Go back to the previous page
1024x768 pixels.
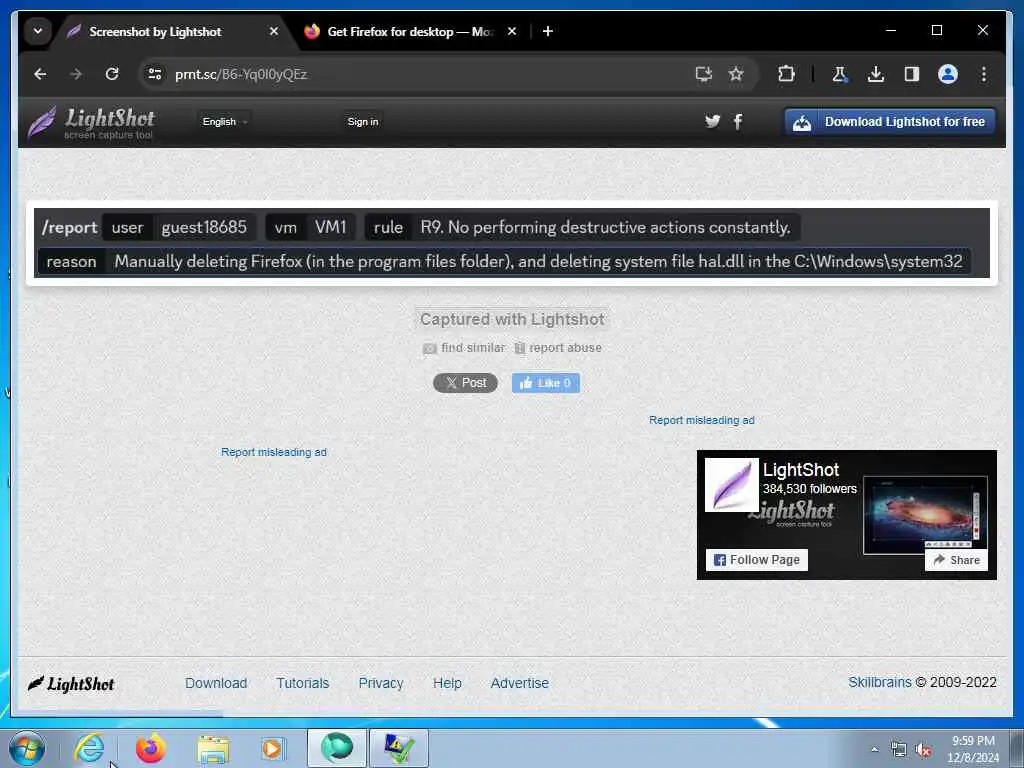pyautogui.click(x=40, y=74)
